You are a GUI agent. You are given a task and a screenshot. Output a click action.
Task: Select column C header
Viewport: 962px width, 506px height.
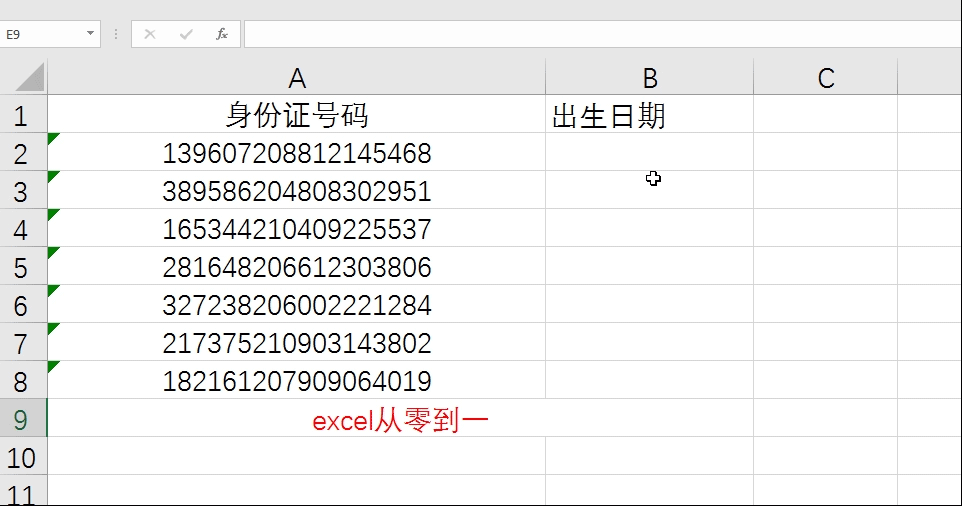(826, 78)
